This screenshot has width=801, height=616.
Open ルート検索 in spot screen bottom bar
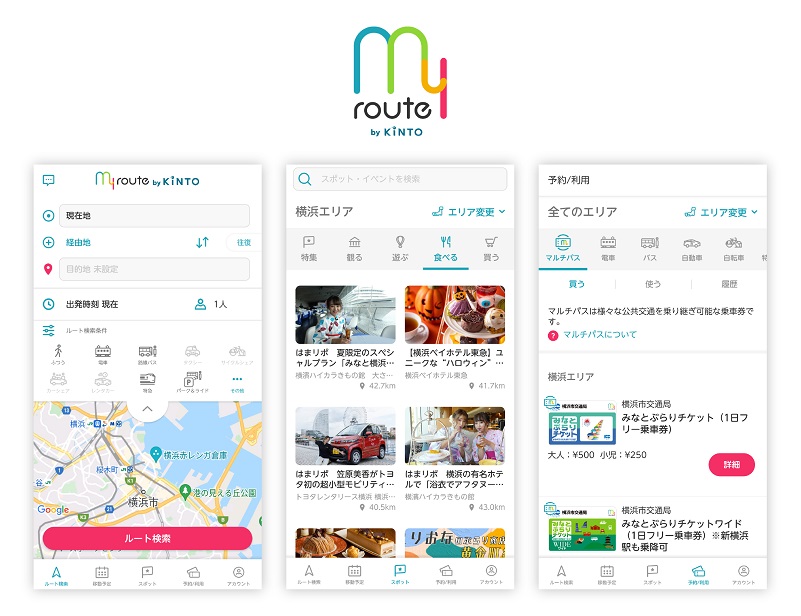(x=309, y=574)
